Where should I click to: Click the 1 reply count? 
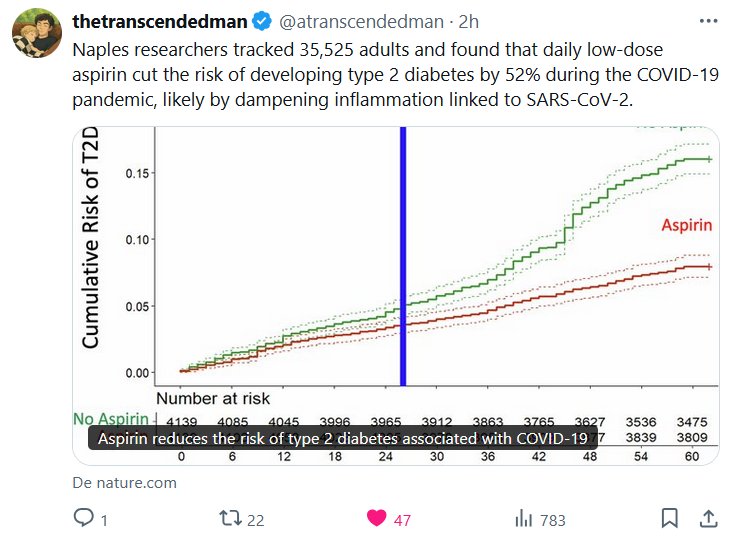(104, 519)
